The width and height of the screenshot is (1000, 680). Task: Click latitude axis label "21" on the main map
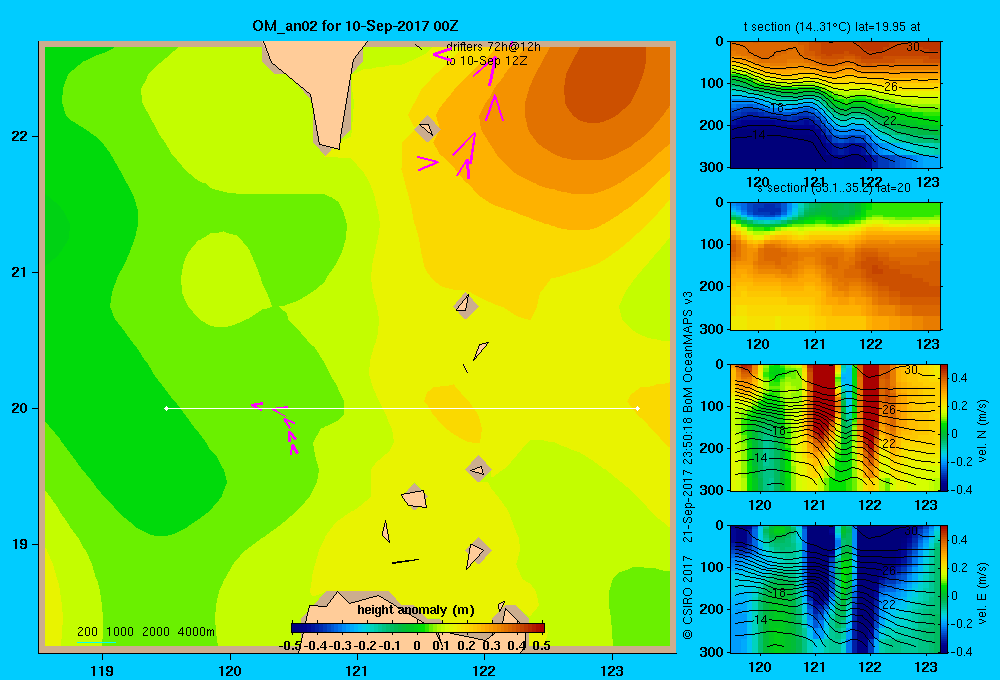(20, 272)
